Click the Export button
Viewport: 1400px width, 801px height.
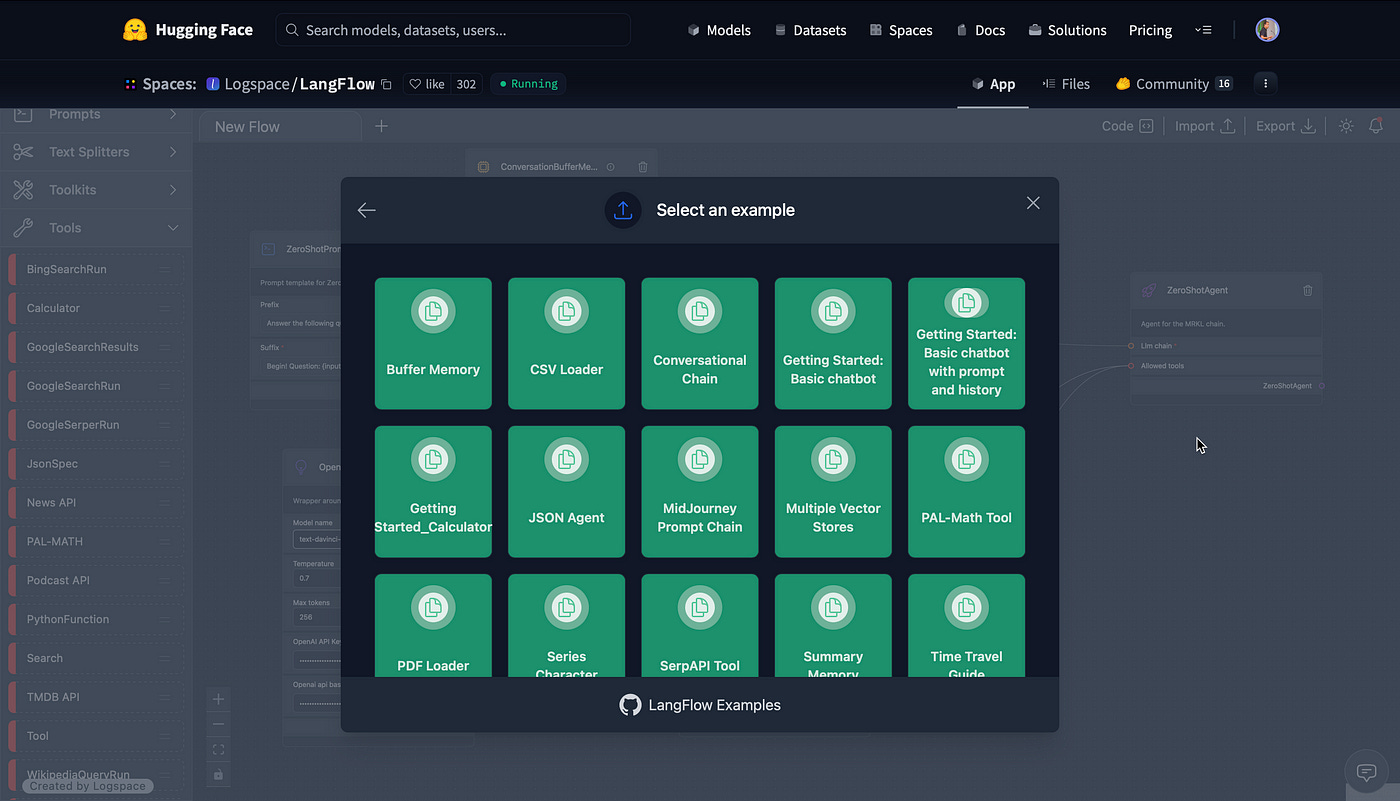point(1285,126)
